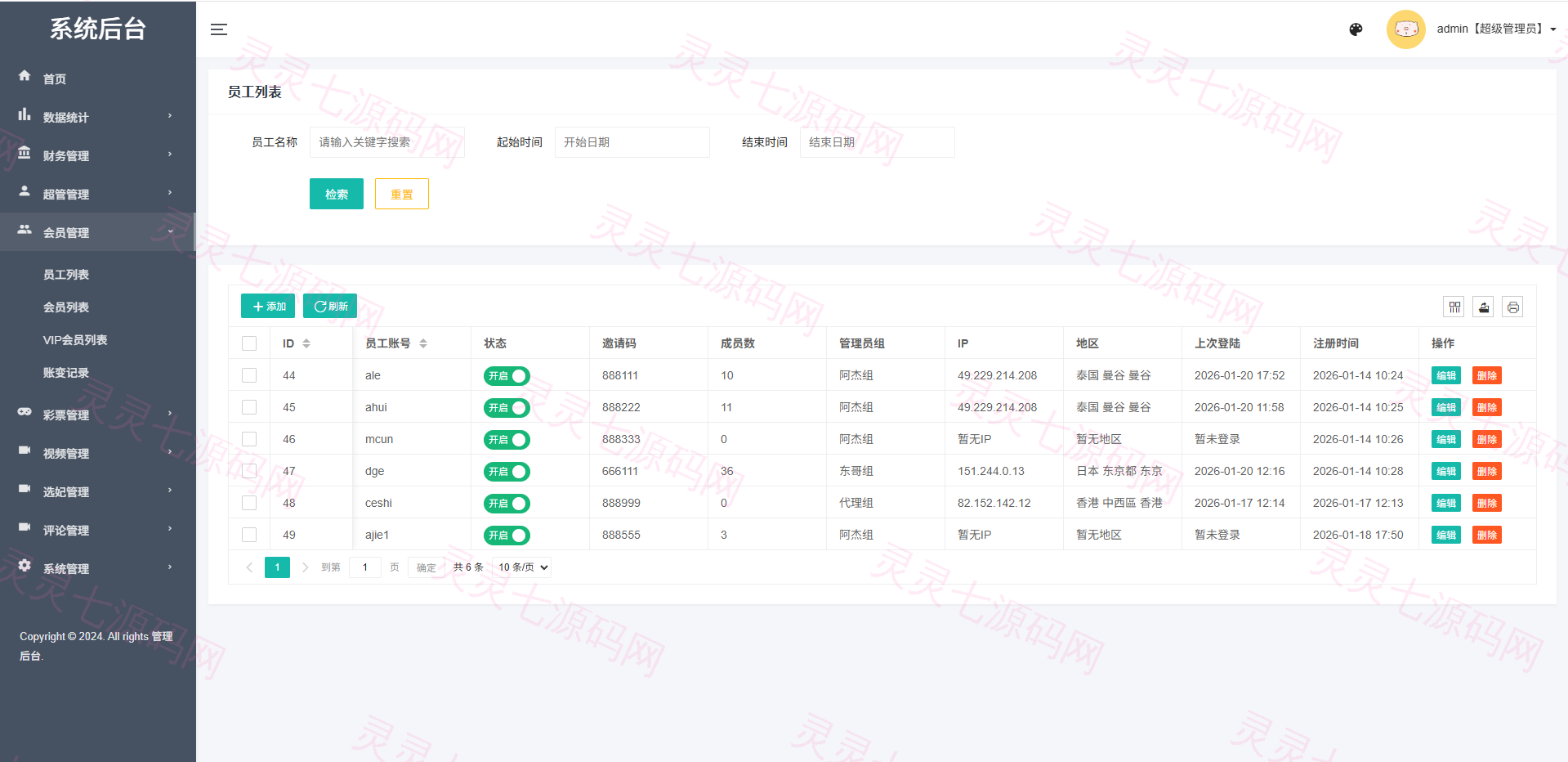The image size is (1568, 762).
Task: Click the camera icon for 视频管理
Action: point(25,450)
